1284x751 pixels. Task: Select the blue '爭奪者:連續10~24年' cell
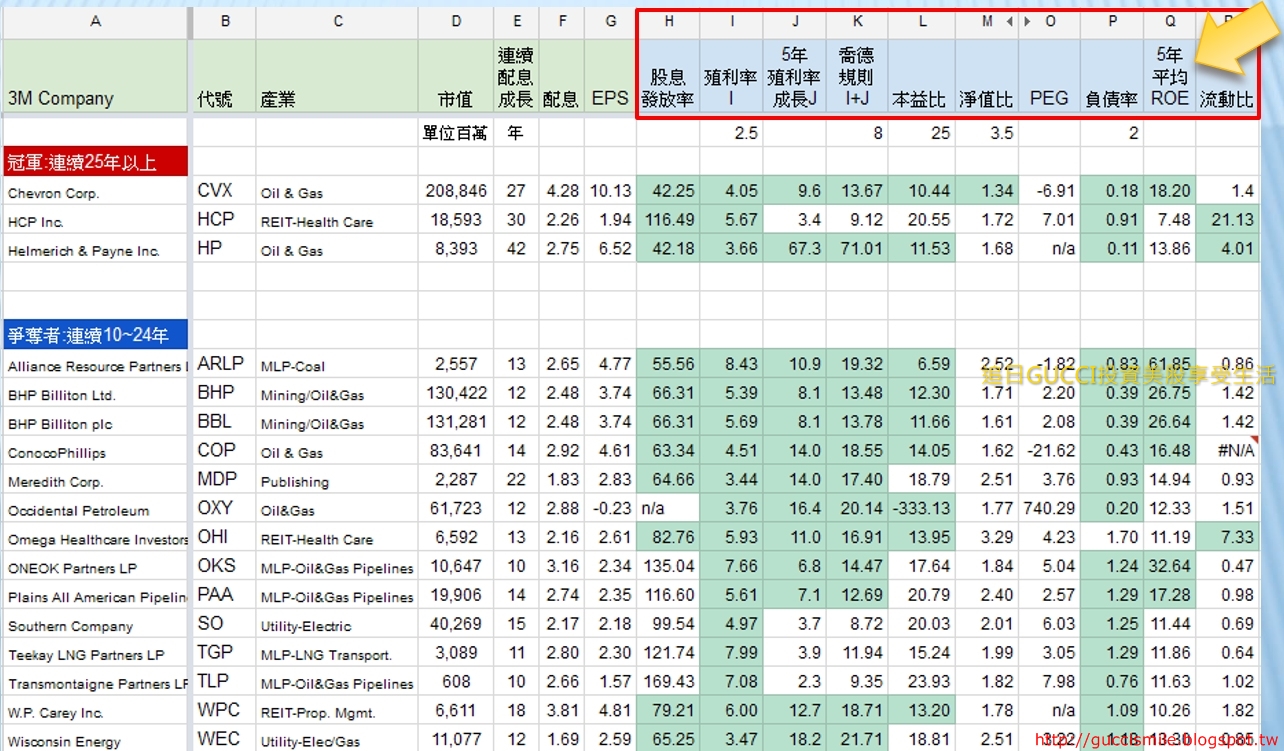[95, 335]
